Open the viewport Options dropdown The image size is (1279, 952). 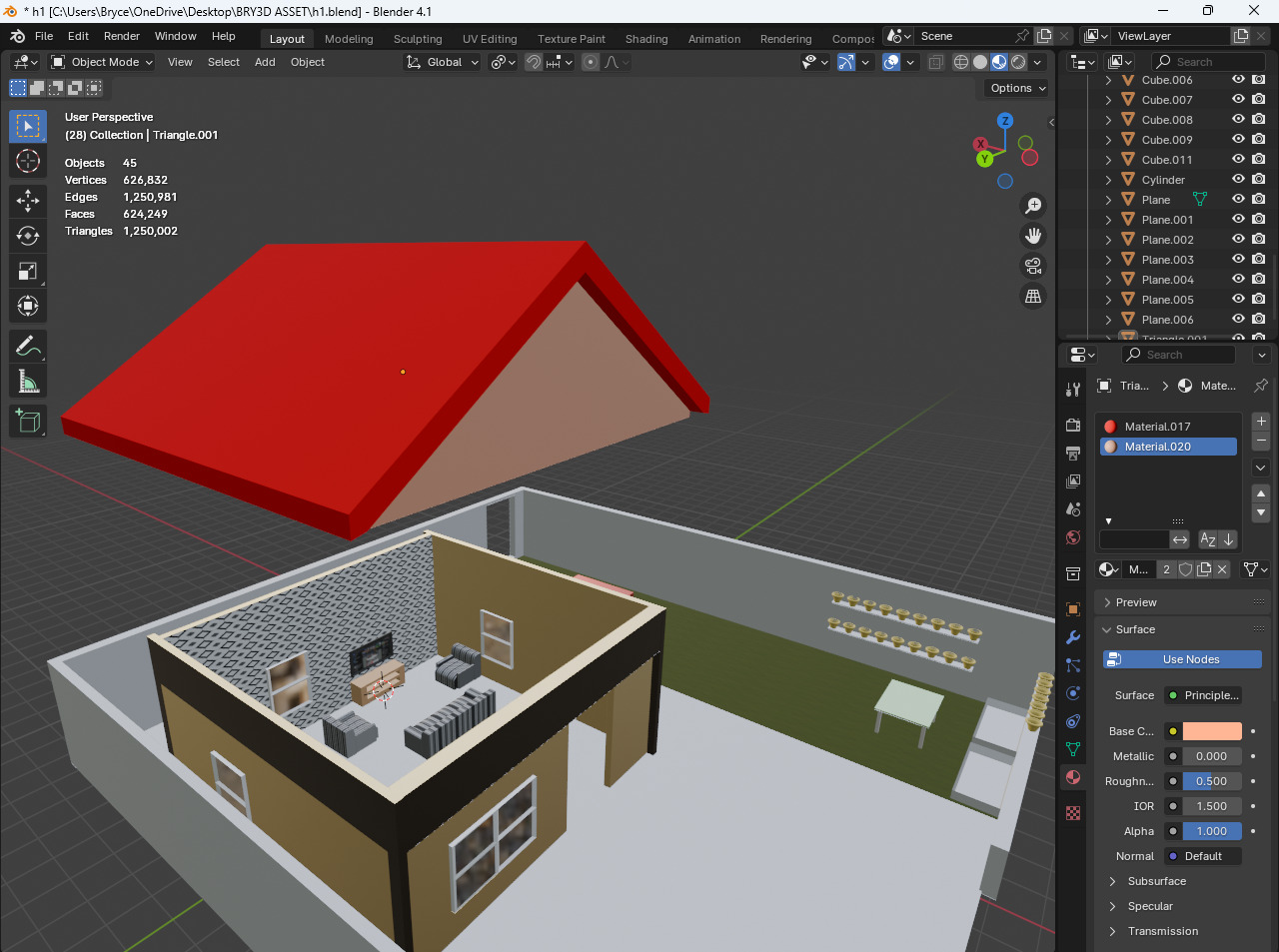(x=1017, y=88)
